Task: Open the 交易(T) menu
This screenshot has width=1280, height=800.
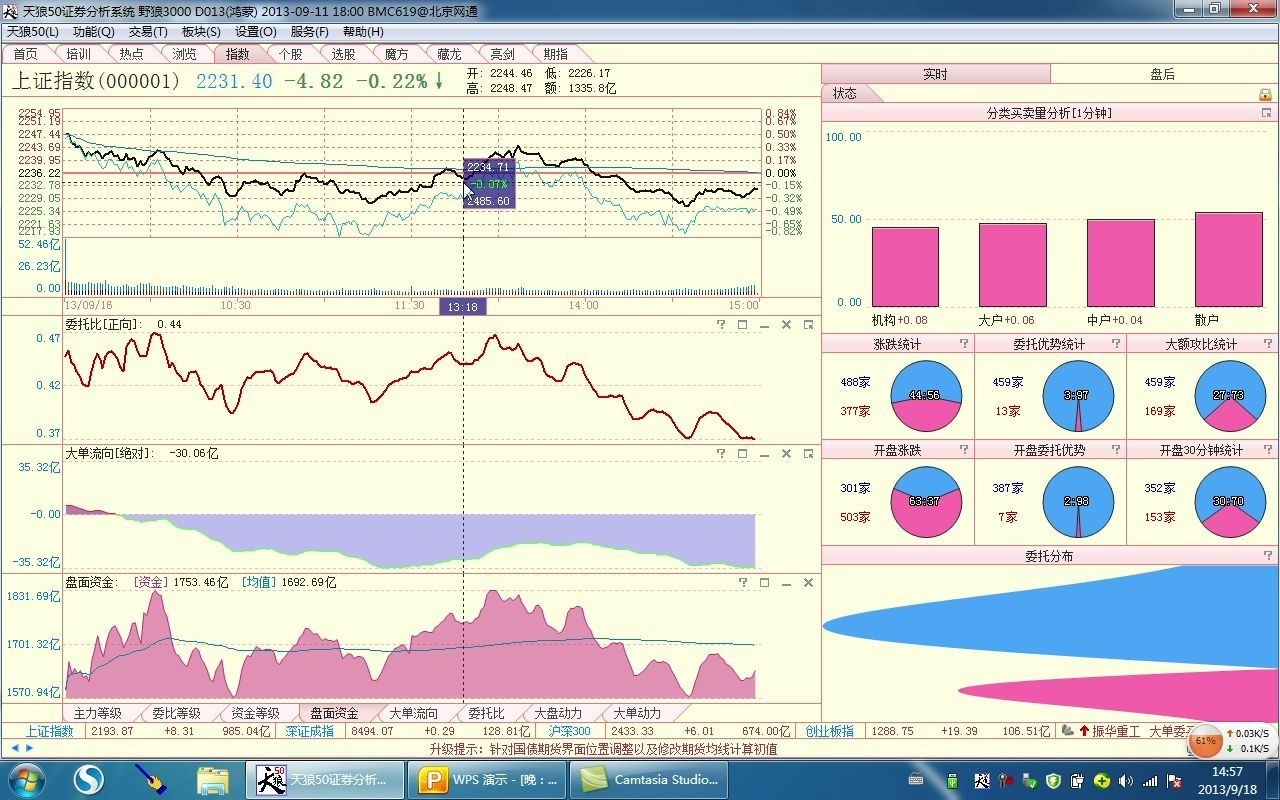Action: click(x=148, y=32)
